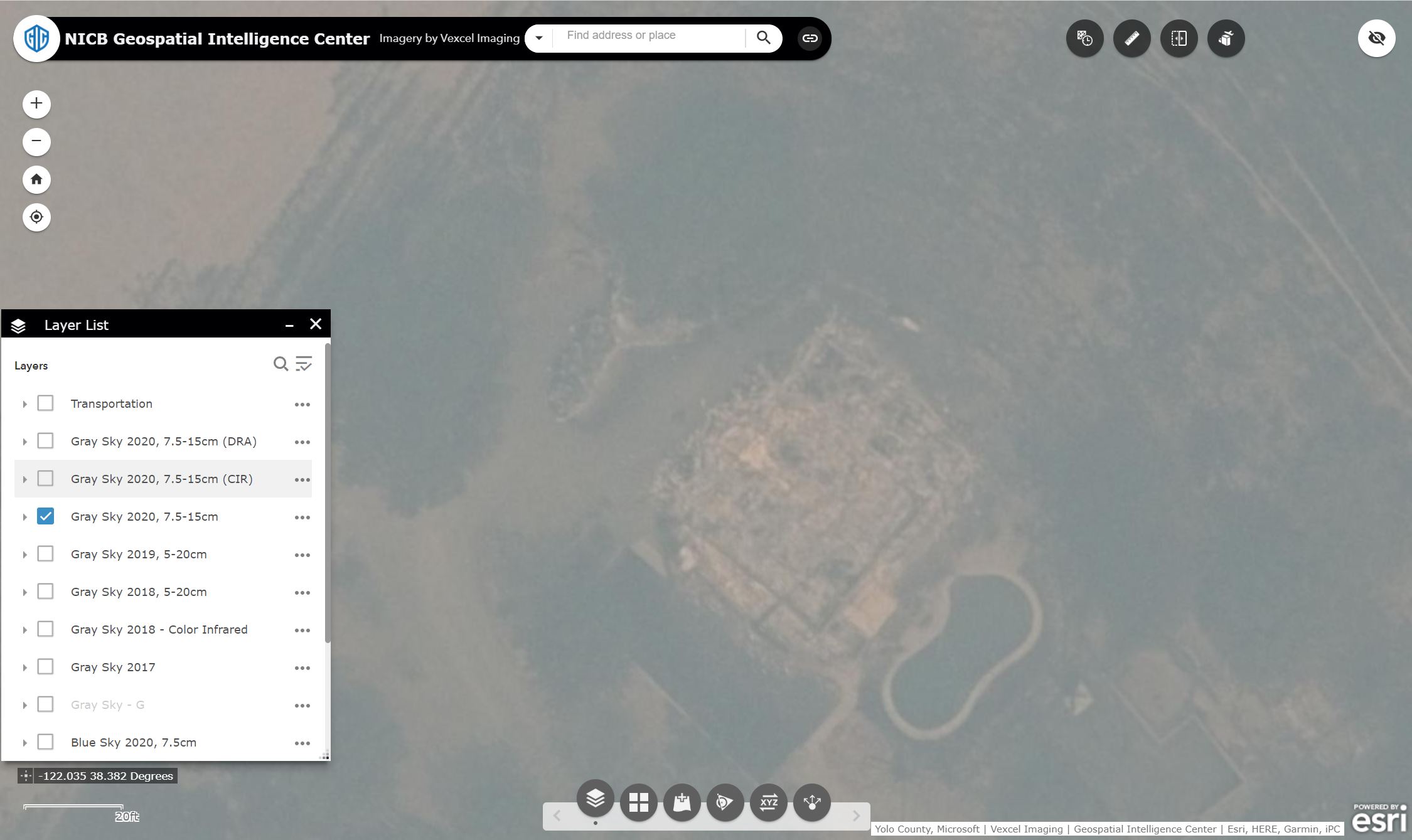Open search source dropdown arrow
Image resolution: width=1412 pixels, height=840 pixels.
point(538,38)
